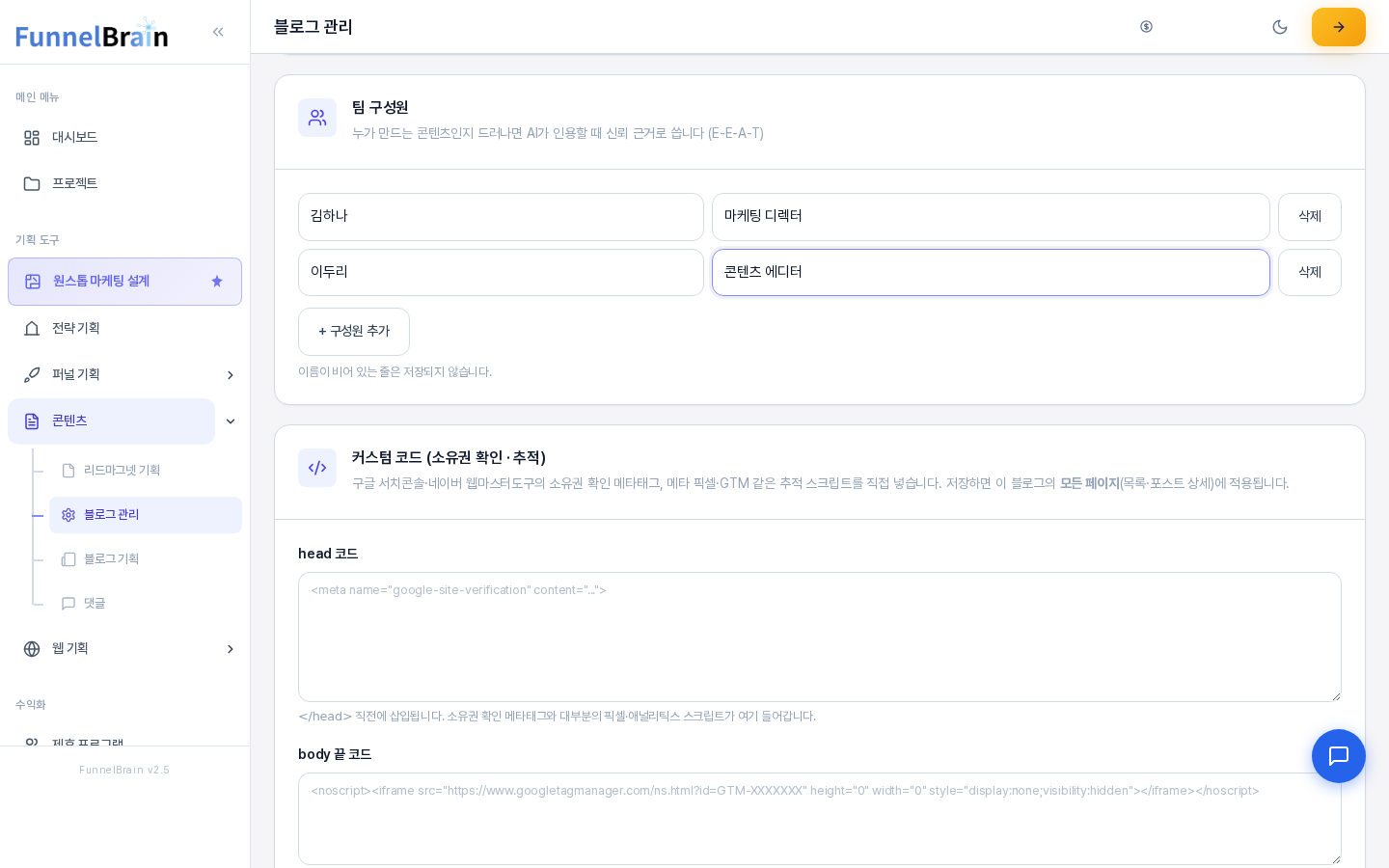Collapse the 콘텐츠 submenu chevron

231,421
